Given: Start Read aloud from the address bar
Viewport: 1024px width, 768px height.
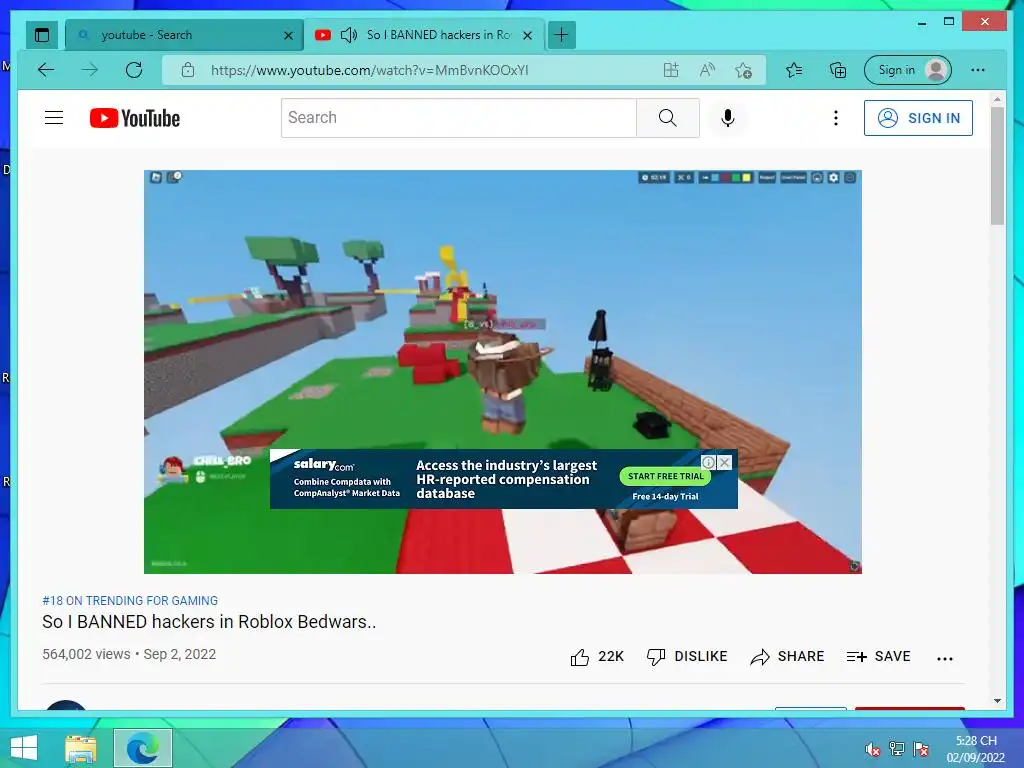Looking at the screenshot, I should point(707,70).
